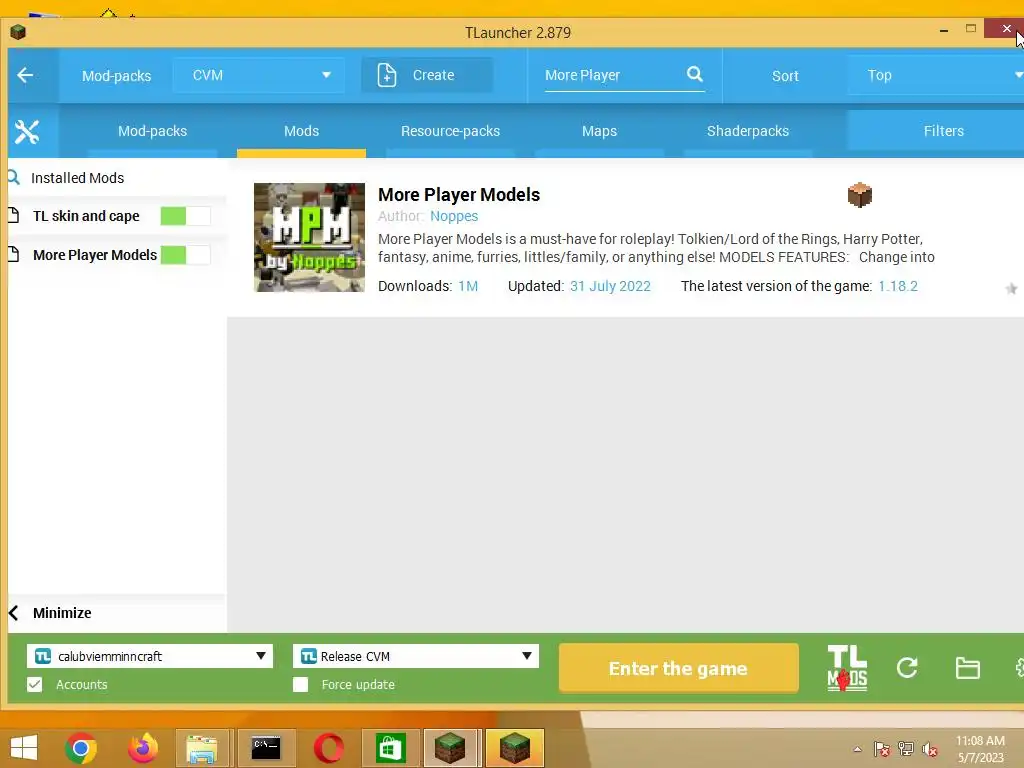Viewport: 1024px width, 768px height.
Task: Open Google Chrome from the taskbar
Action: (81, 748)
